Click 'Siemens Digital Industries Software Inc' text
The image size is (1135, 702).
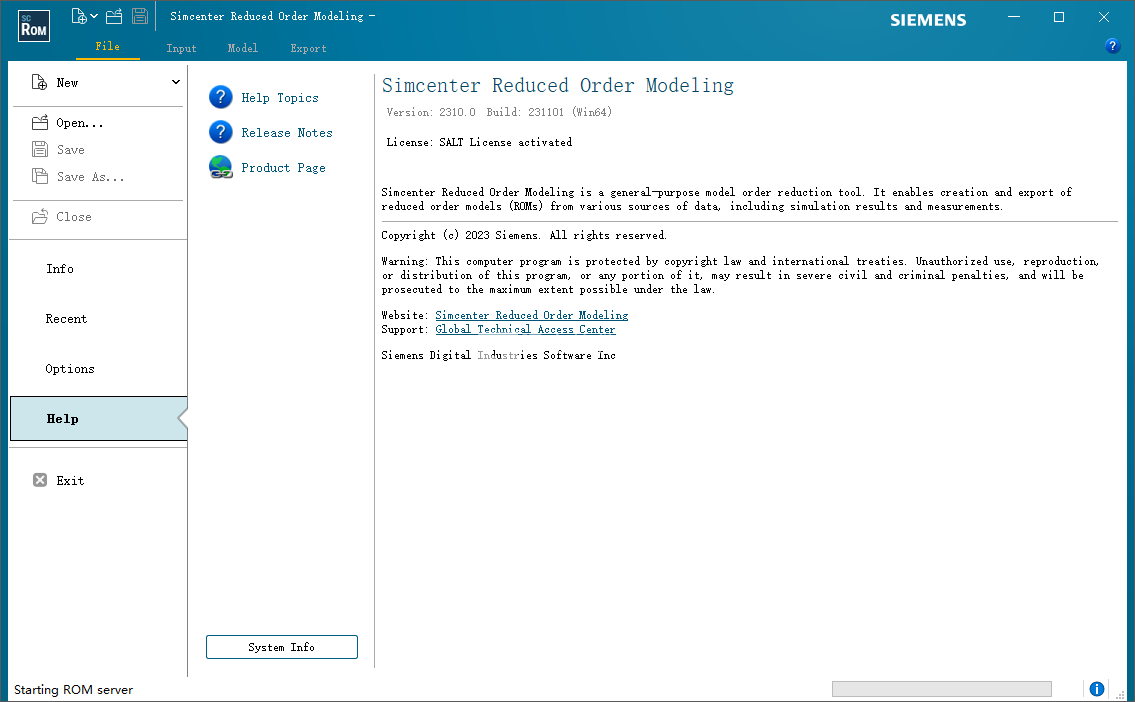pos(499,355)
